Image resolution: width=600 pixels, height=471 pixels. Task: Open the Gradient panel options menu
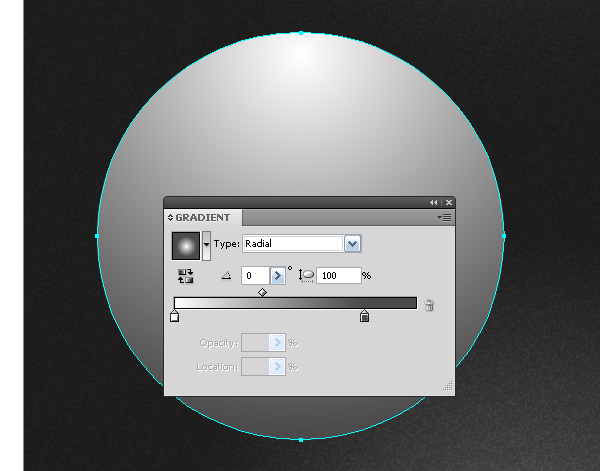(444, 218)
